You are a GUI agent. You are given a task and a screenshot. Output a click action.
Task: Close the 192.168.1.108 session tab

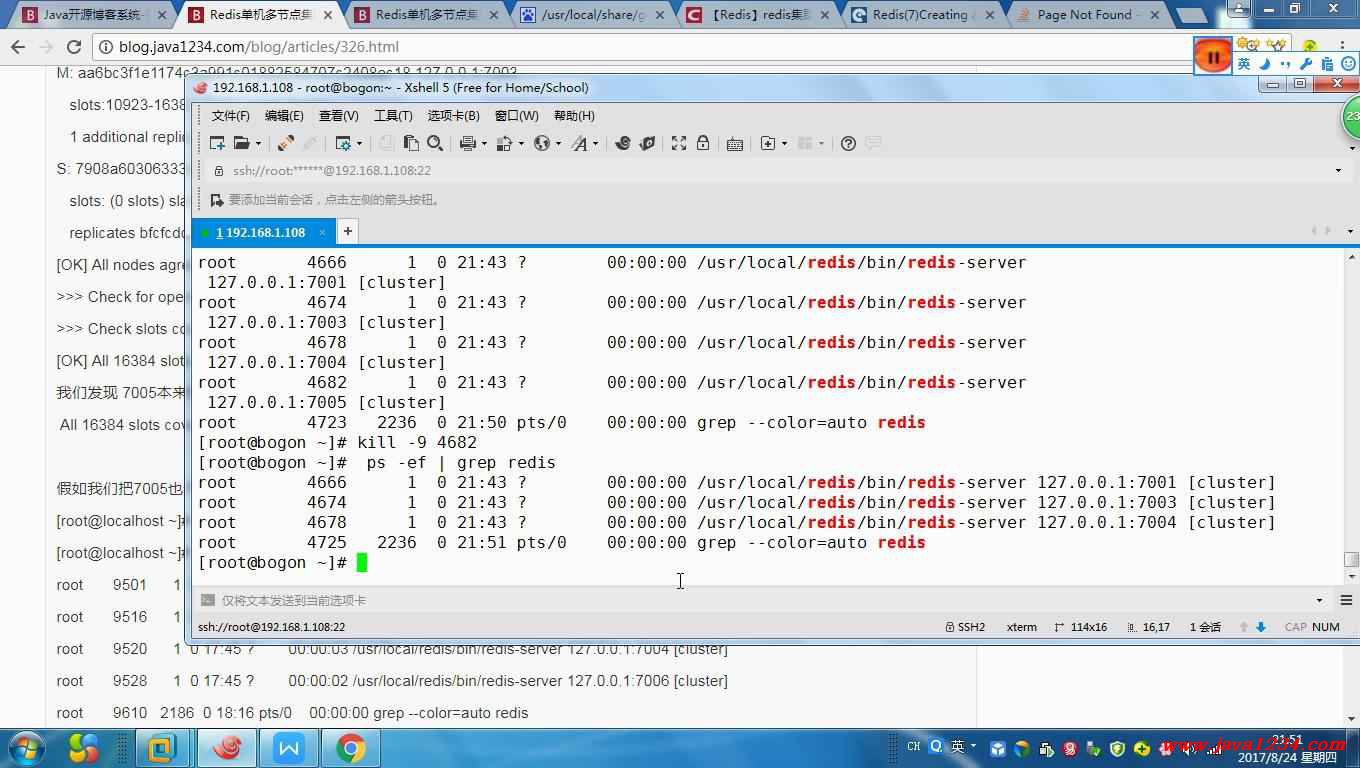[322, 232]
